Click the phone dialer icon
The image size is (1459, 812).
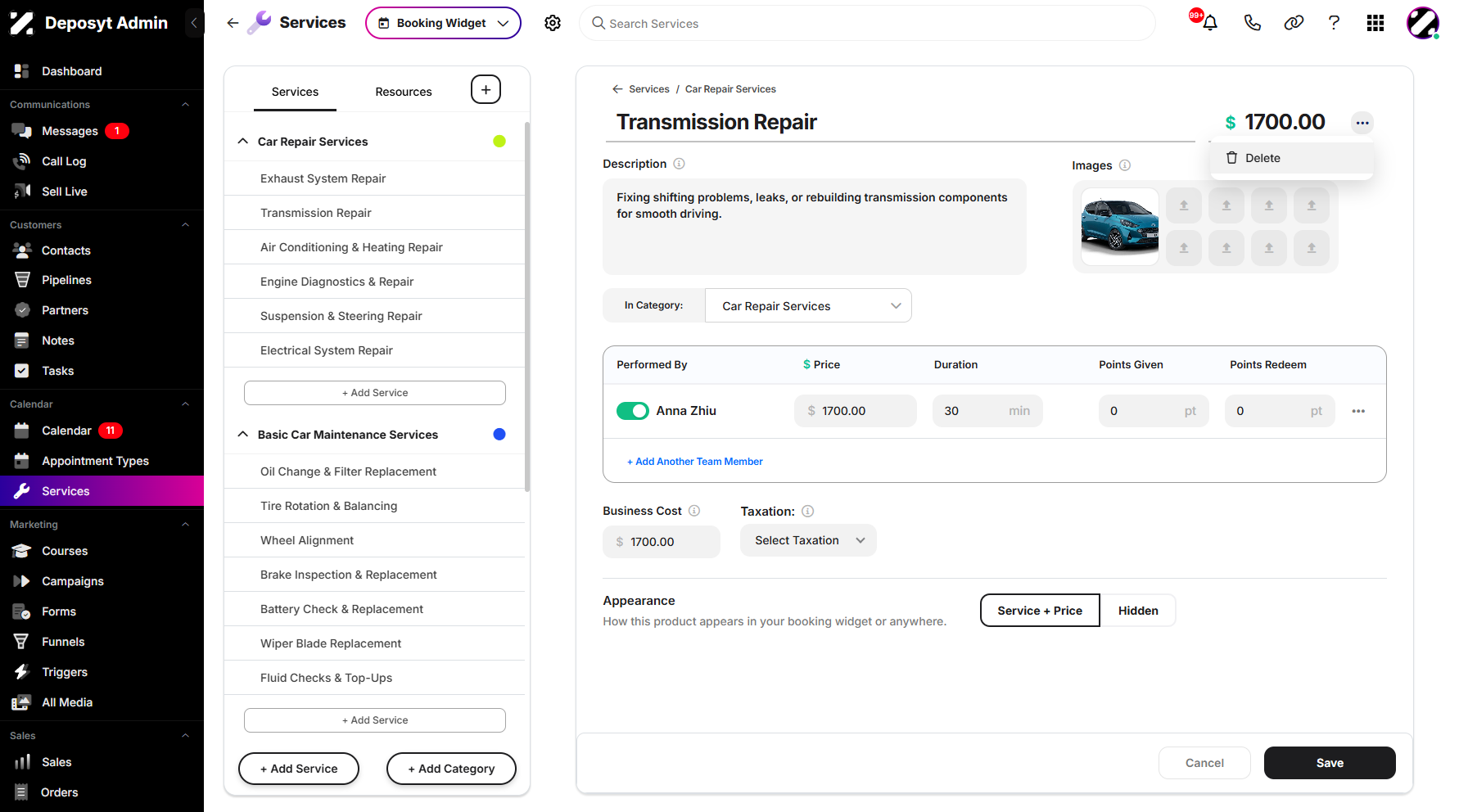click(x=1252, y=23)
